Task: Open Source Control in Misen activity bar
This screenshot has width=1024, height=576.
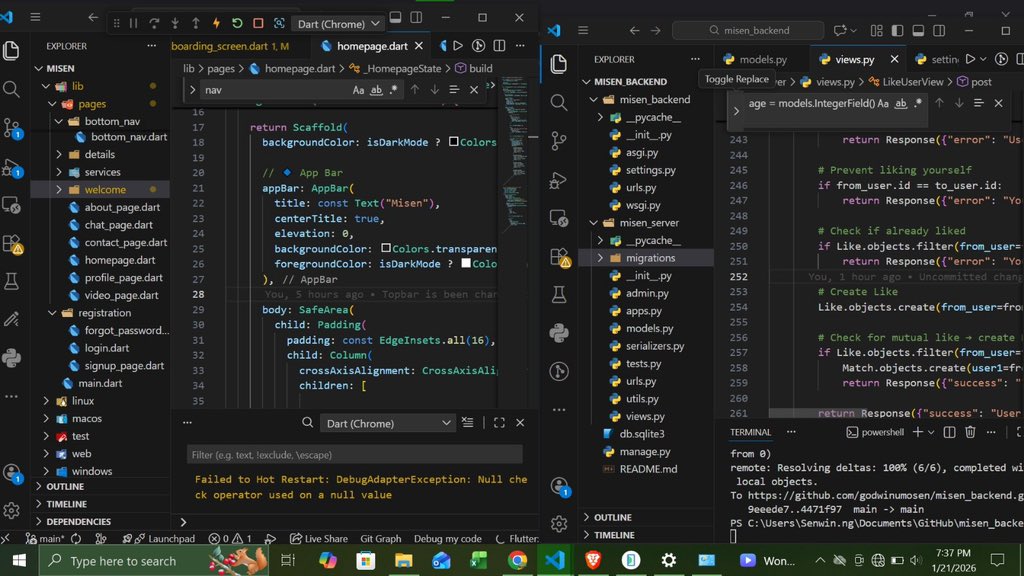Action: coord(11,127)
